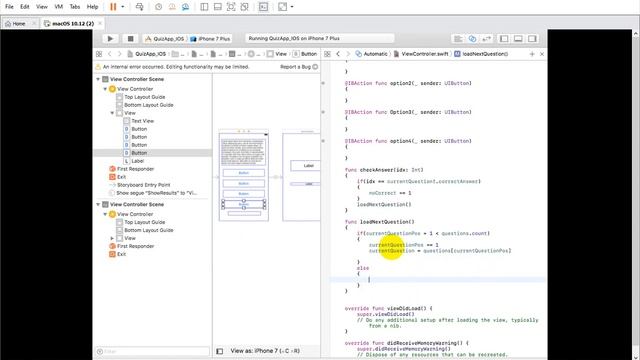Image resolution: width=640 pixels, height=360 pixels.
Task: Open the power options dropdown arrow
Action: tap(122, 7)
